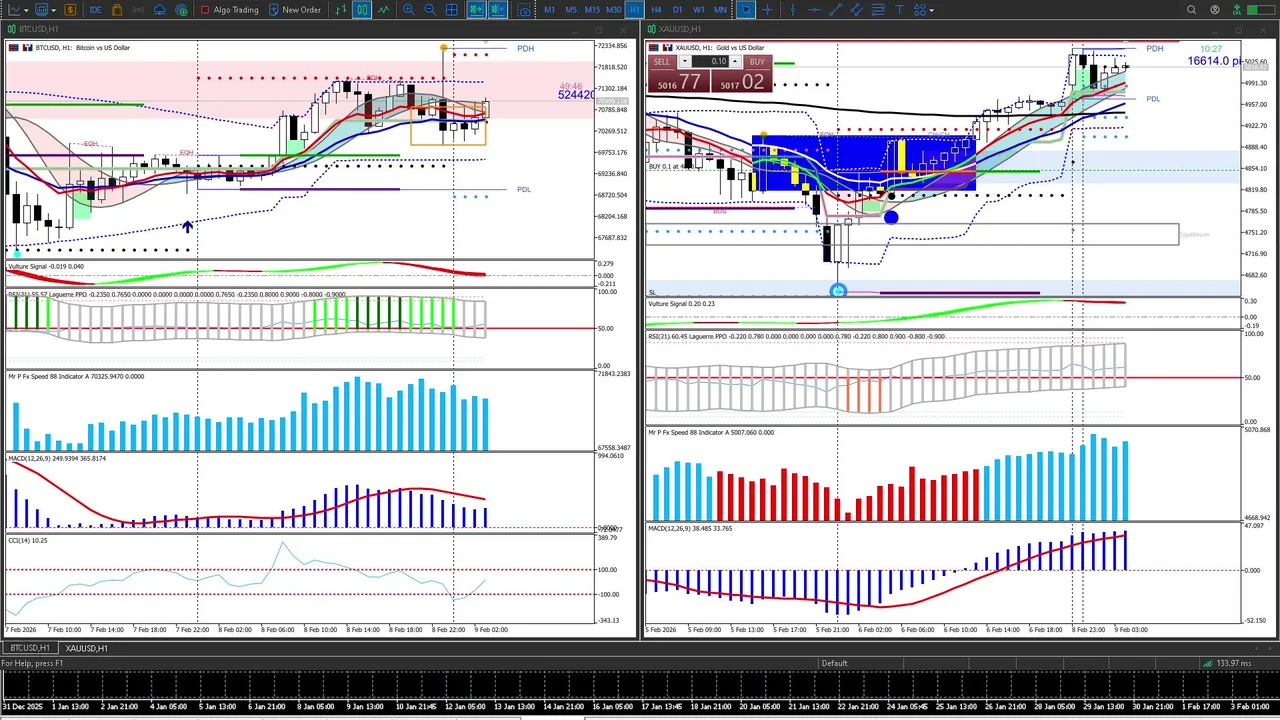Screen dimensions: 1280x720
Task: Activate the XAUUSD,H1 window title bar
Action: click(x=958, y=29)
